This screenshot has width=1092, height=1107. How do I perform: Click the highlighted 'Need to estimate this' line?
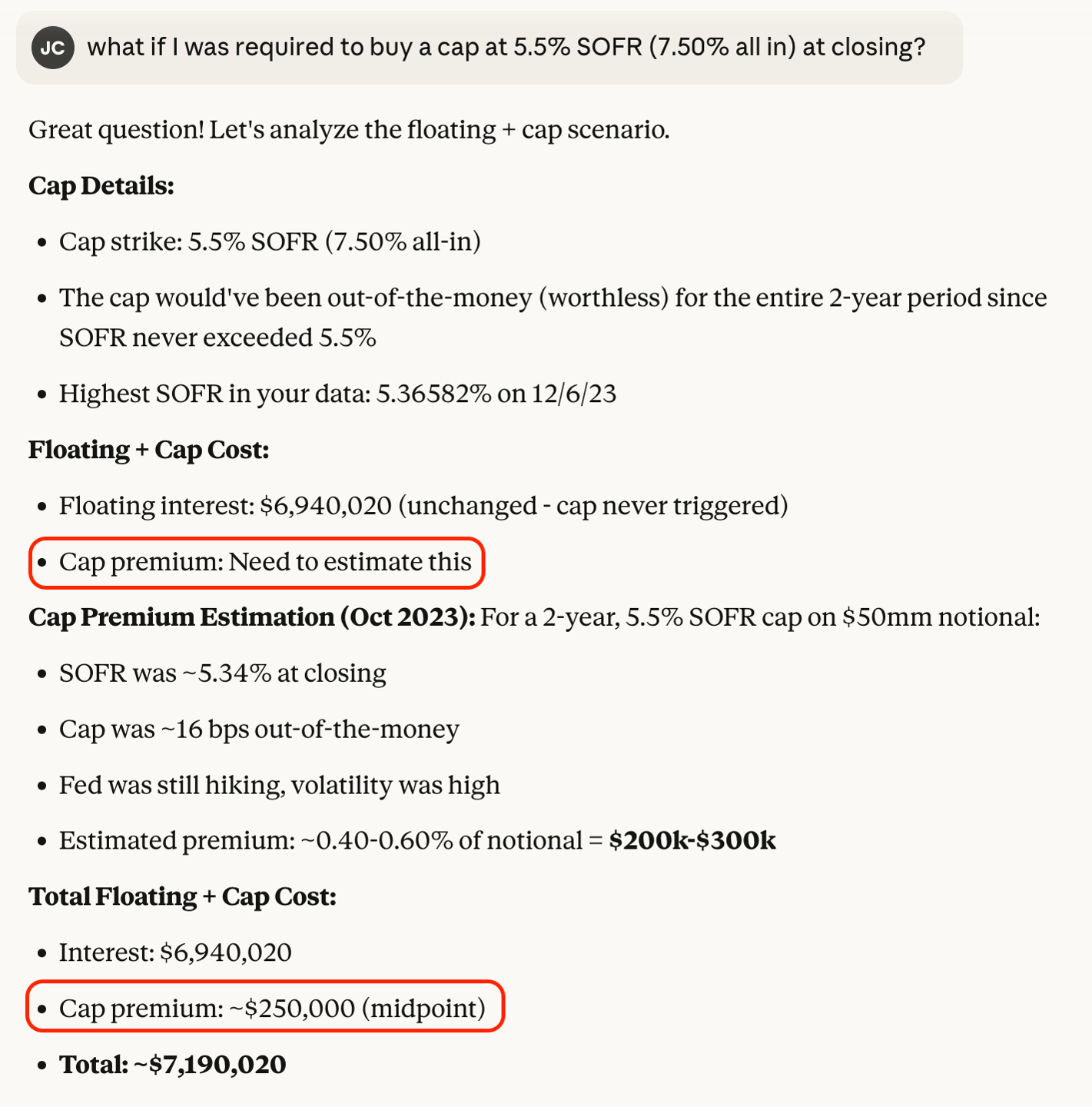pos(265,562)
